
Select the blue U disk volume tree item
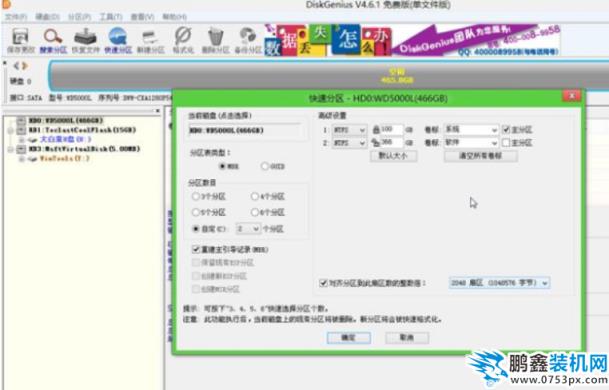click(65, 139)
